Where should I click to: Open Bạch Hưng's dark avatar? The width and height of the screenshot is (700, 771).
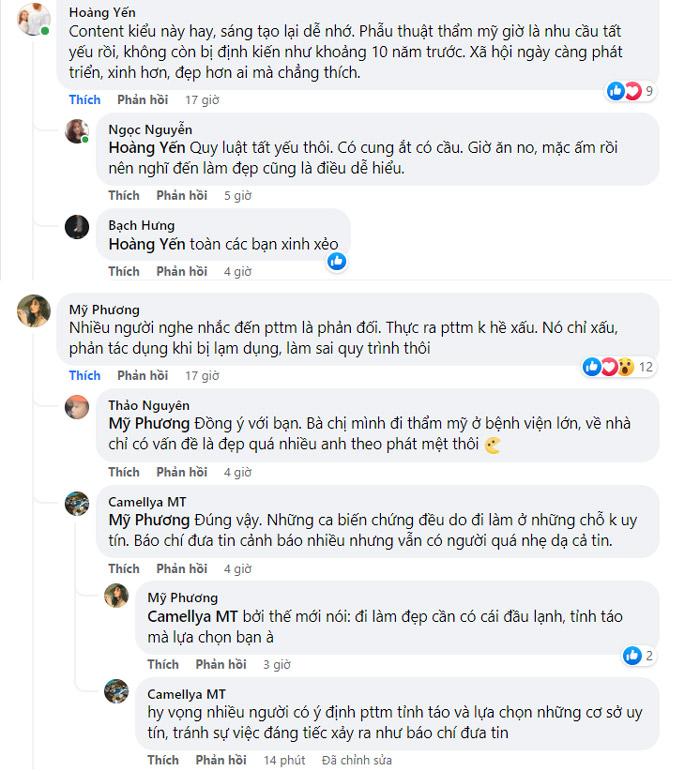tap(78, 227)
